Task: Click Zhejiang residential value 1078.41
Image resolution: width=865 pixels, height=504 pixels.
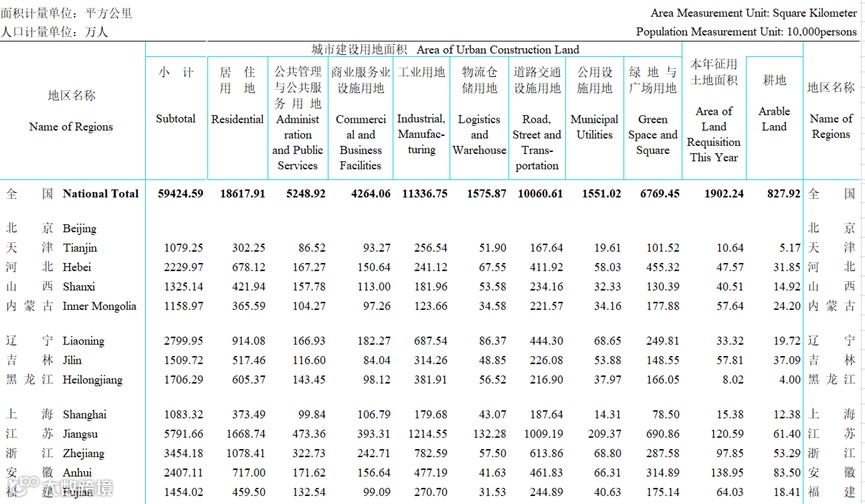Action: 245,453
